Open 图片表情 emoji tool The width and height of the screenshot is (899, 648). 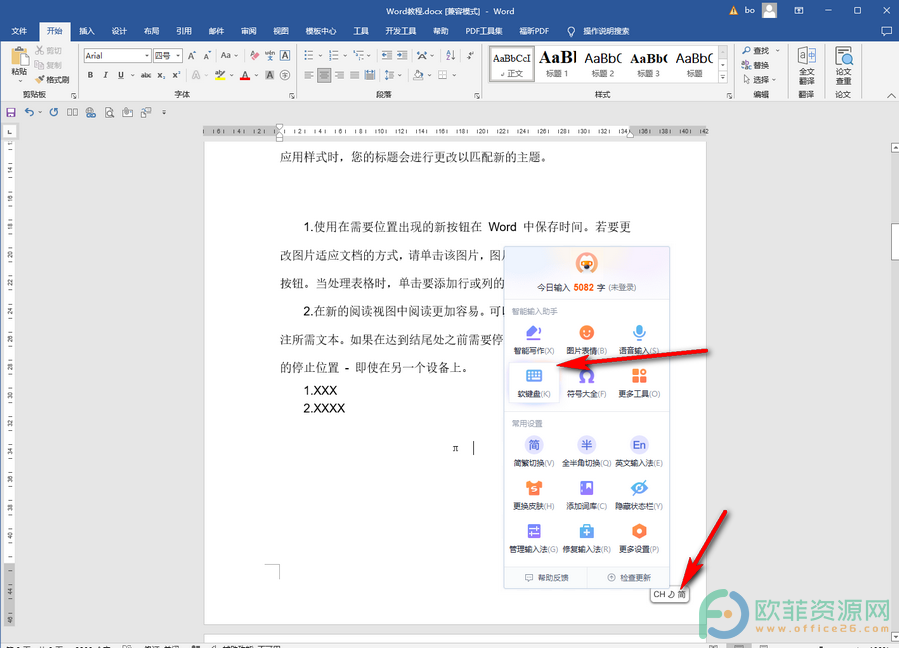coord(586,339)
